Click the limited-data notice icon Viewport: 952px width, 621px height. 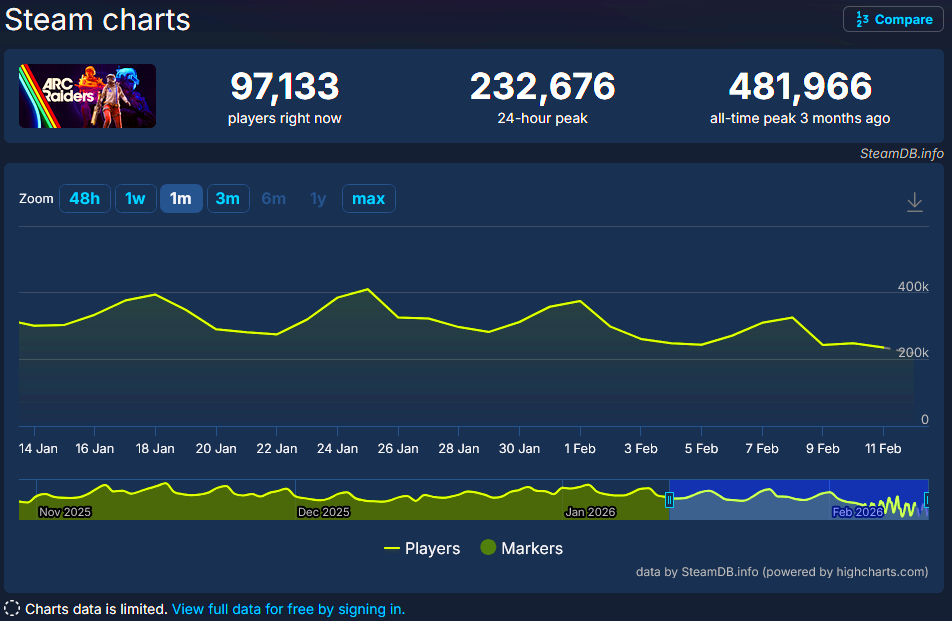12,608
